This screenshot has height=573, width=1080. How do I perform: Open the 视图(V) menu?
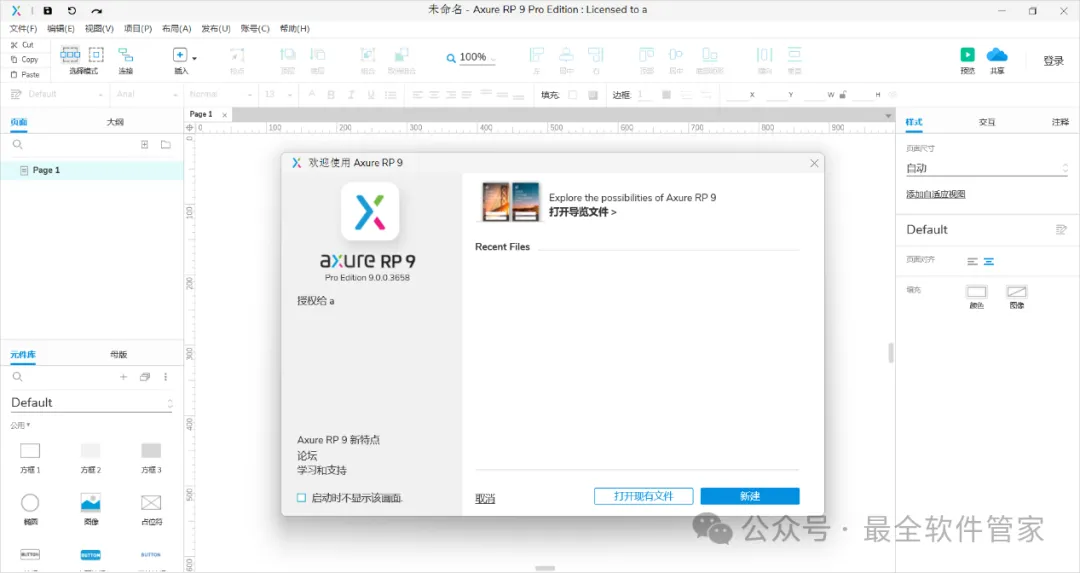click(x=99, y=28)
